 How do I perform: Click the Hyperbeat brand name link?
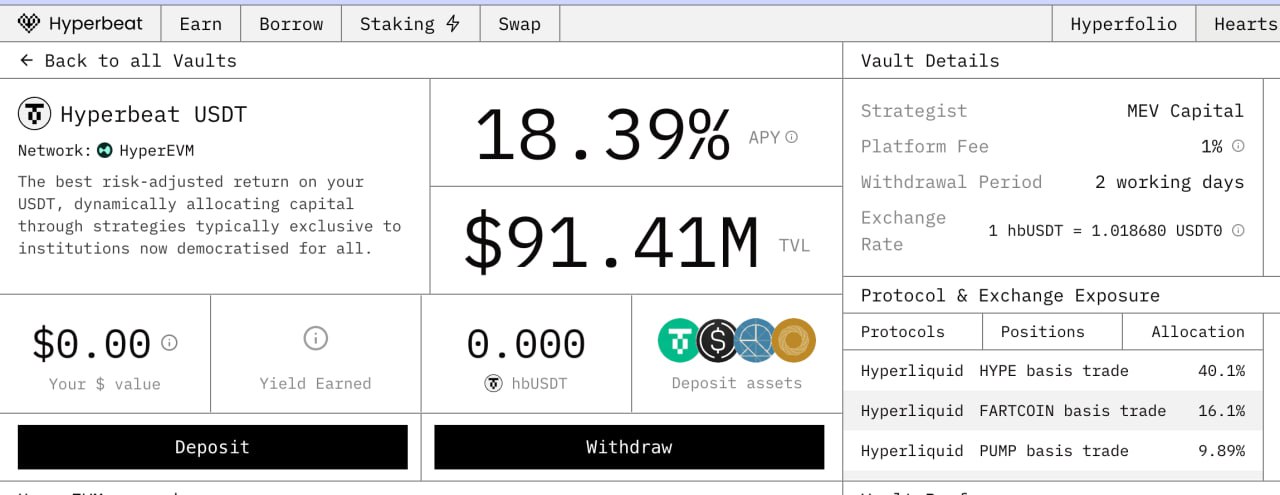(95, 24)
